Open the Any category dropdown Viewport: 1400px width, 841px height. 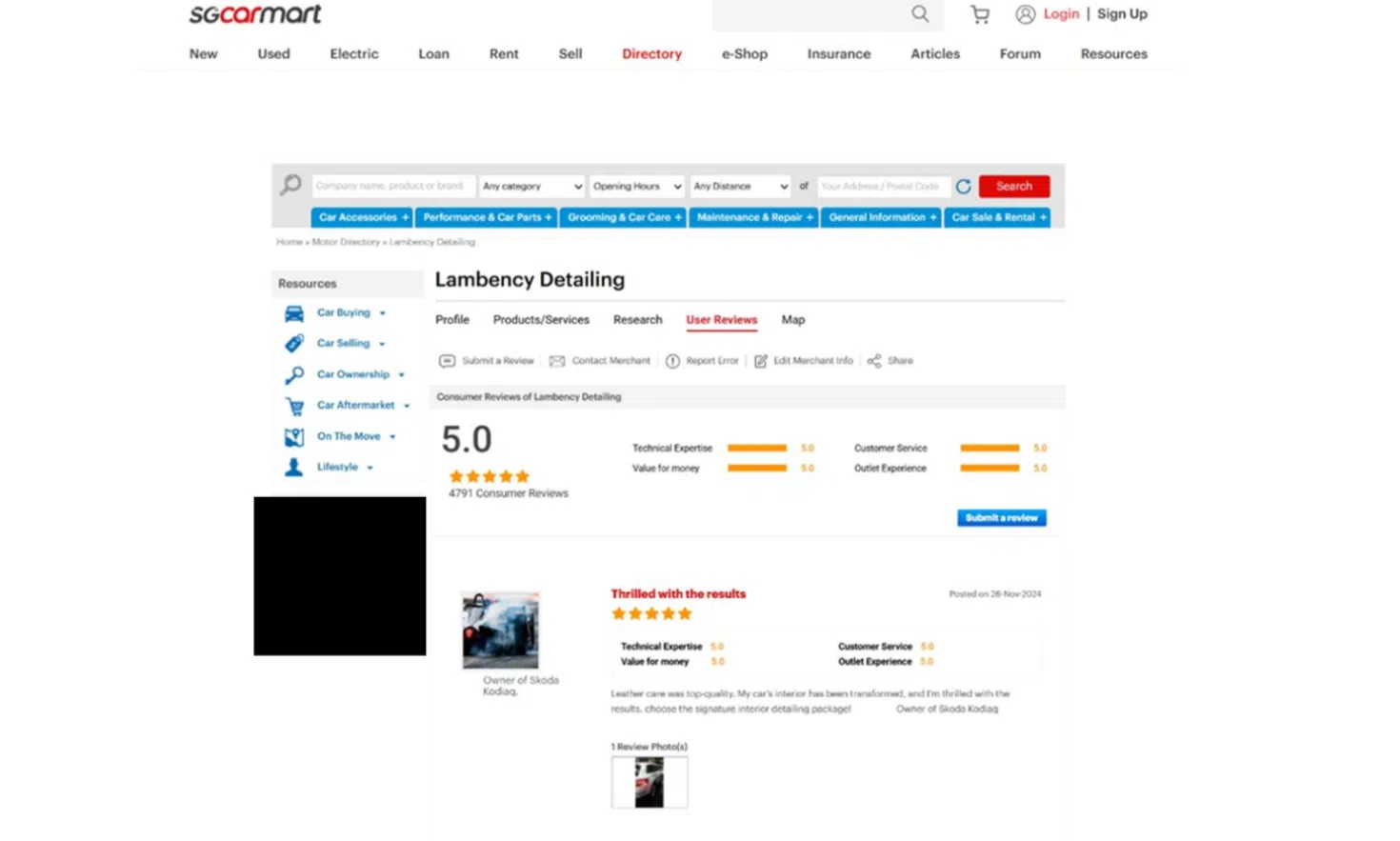coord(531,187)
